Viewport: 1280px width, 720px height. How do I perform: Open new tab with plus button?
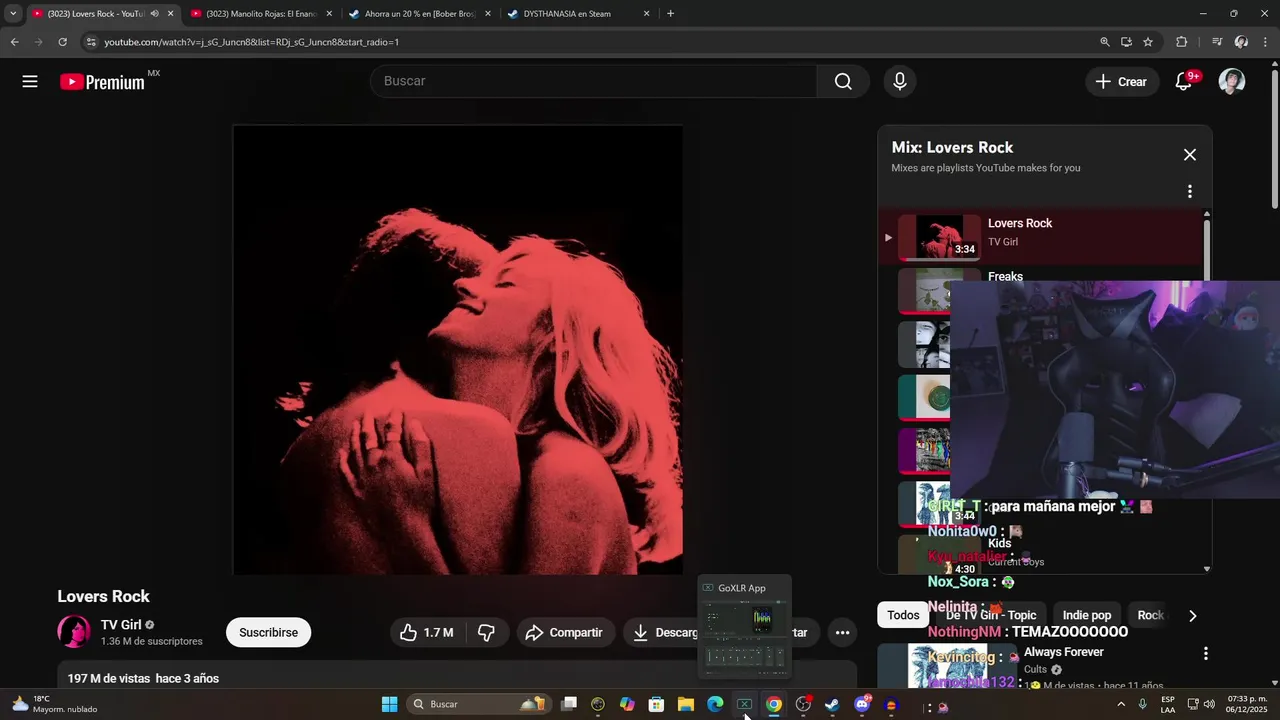pyautogui.click(x=670, y=14)
